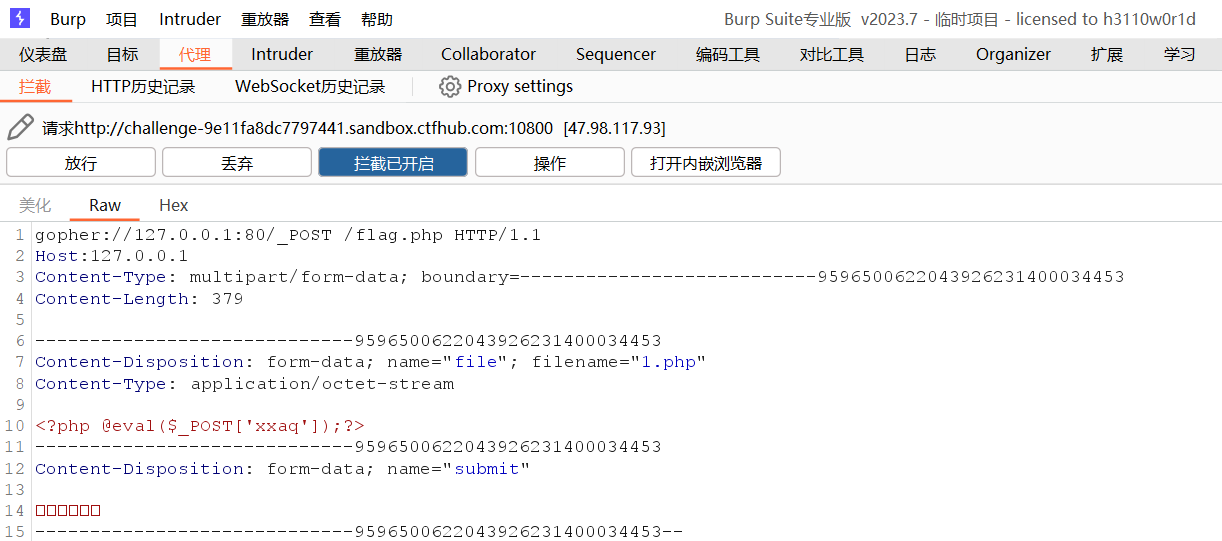Select the Raw view tab
The width and height of the screenshot is (1222, 541).
point(105,205)
